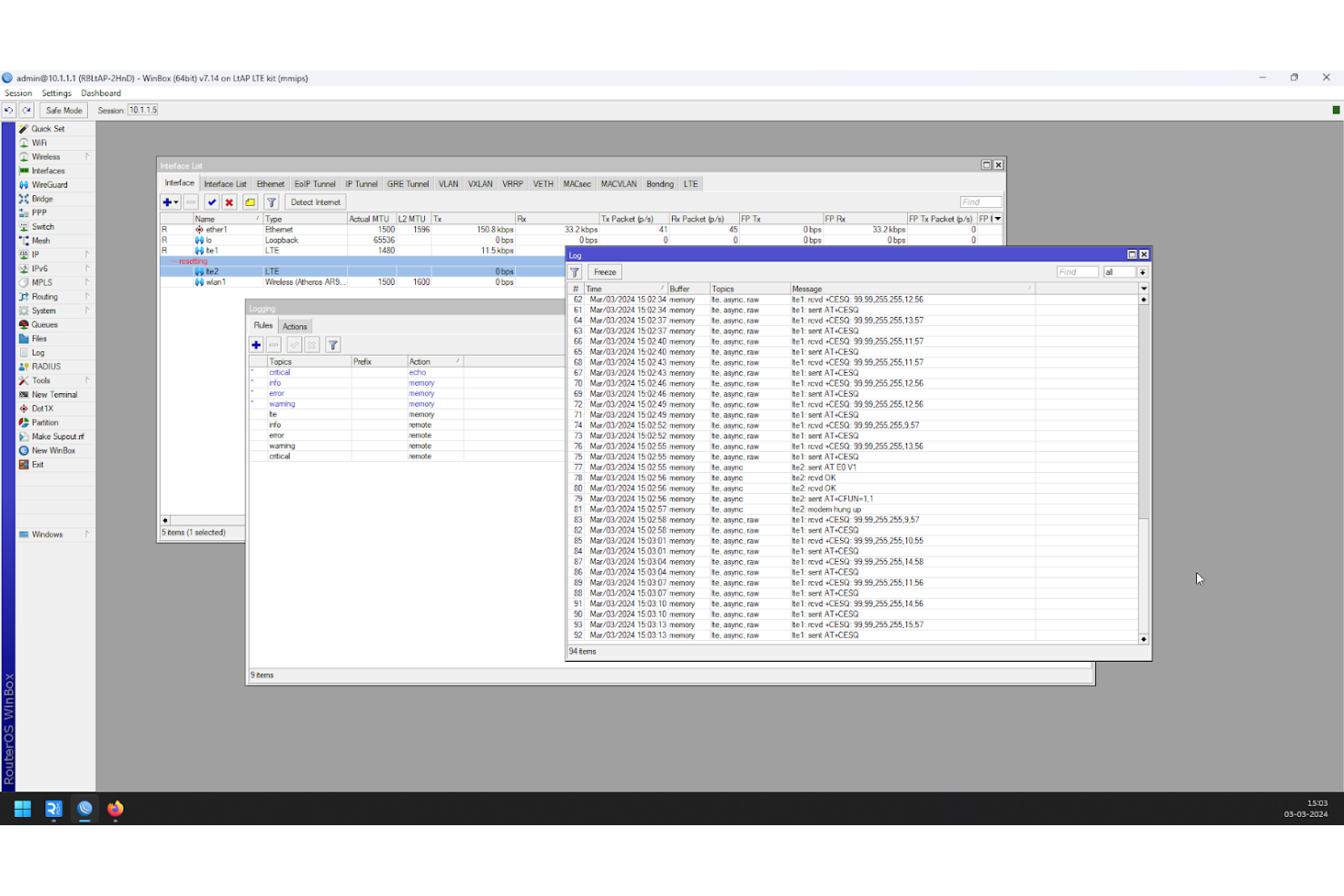Launch Firefox from the taskbar

click(x=114, y=809)
